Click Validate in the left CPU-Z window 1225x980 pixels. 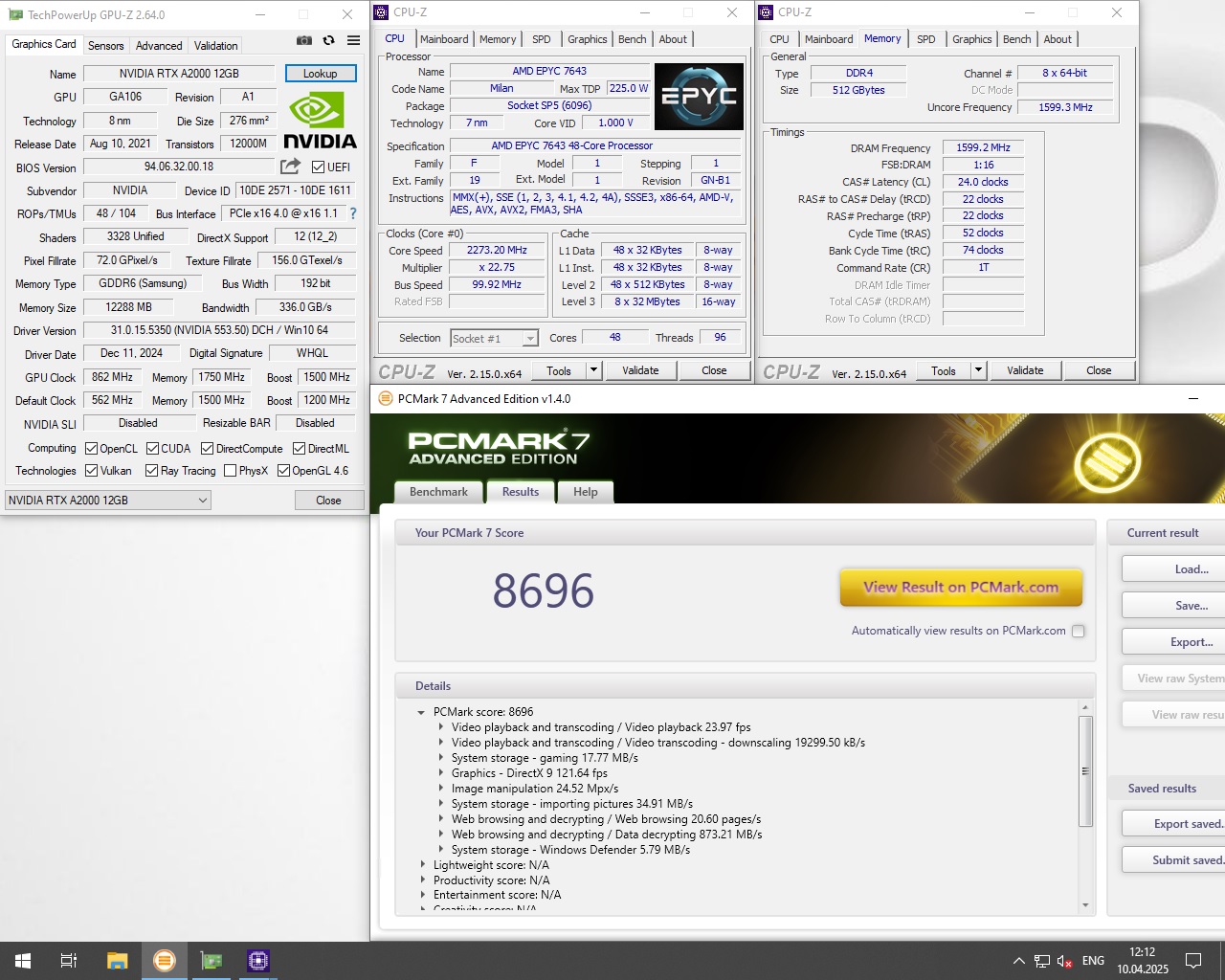tap(640, 370)
